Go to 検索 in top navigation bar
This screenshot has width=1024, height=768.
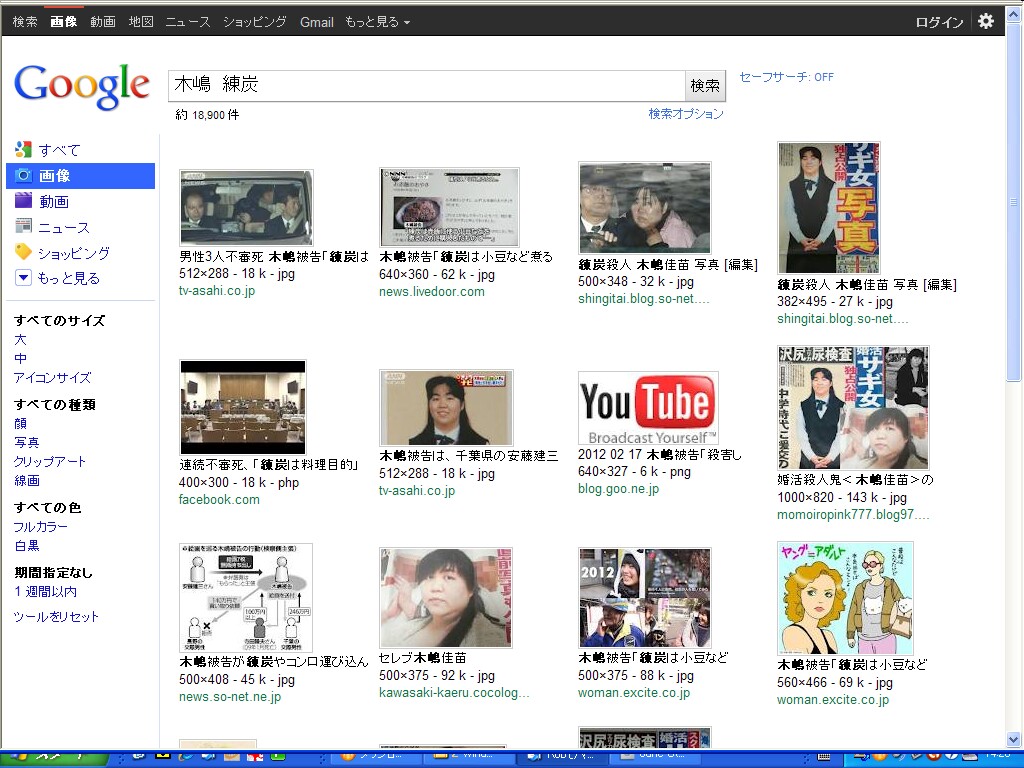click(x=25, y=22)
